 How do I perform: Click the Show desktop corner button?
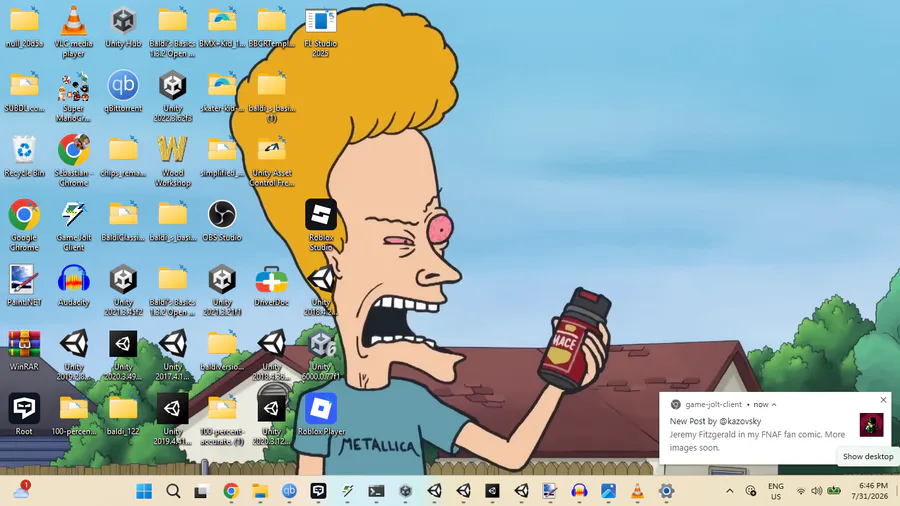(x=897, y=491)
